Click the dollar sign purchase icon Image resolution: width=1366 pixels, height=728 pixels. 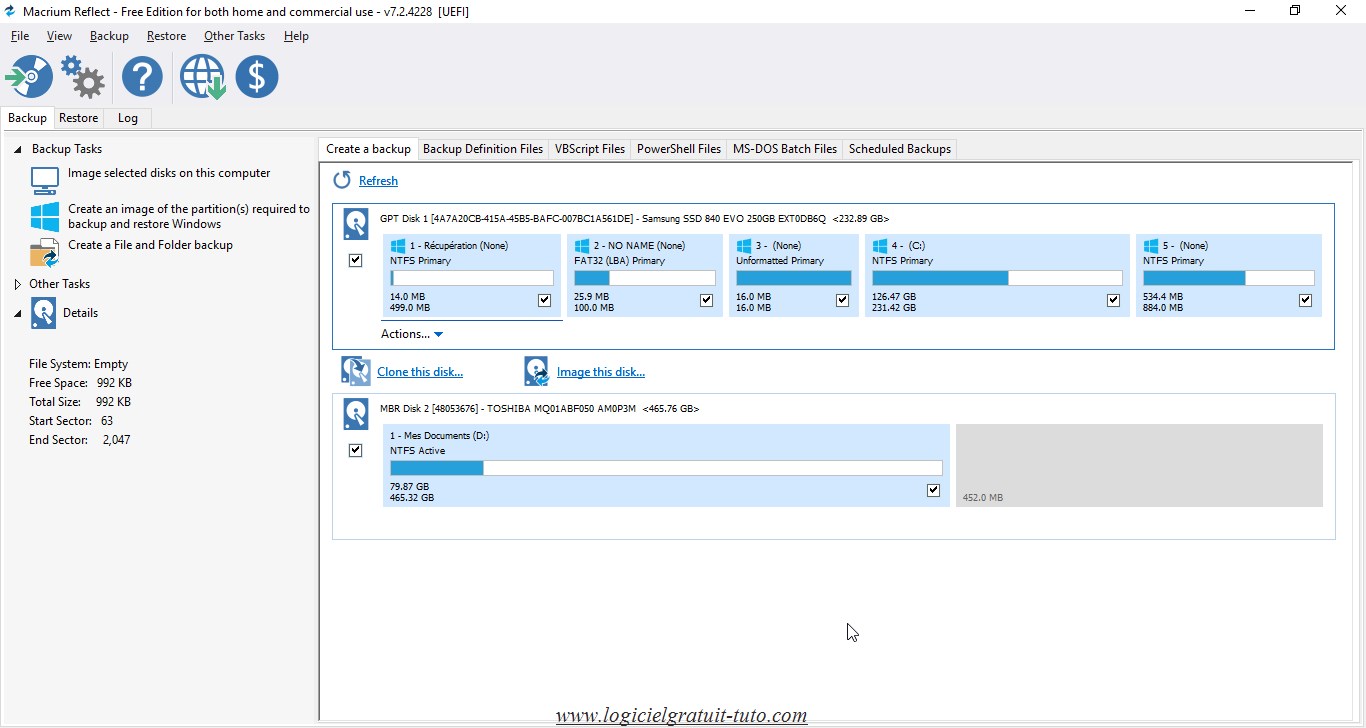tap(257, 77)
